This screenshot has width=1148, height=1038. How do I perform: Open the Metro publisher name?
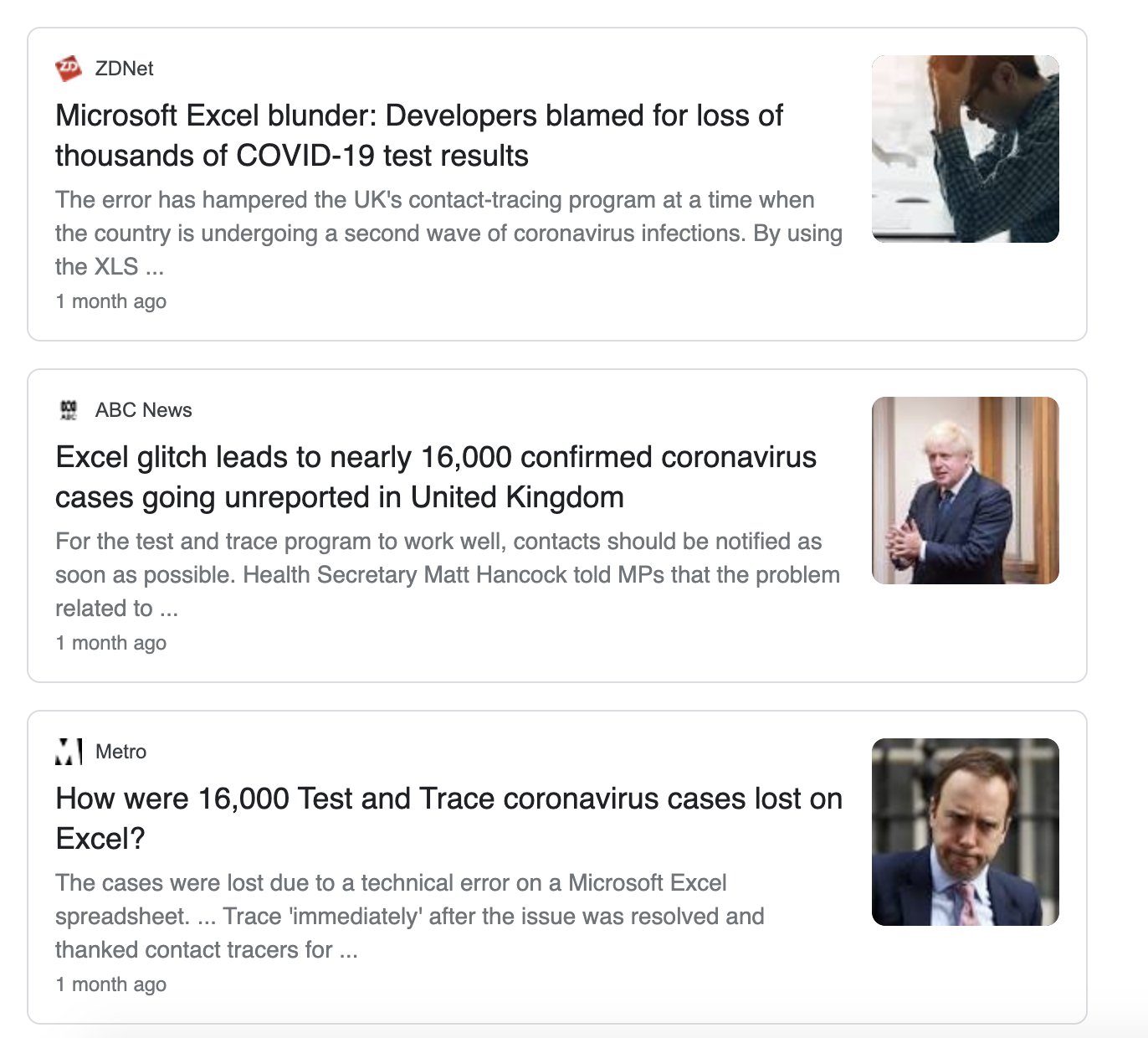coord(120,752)
